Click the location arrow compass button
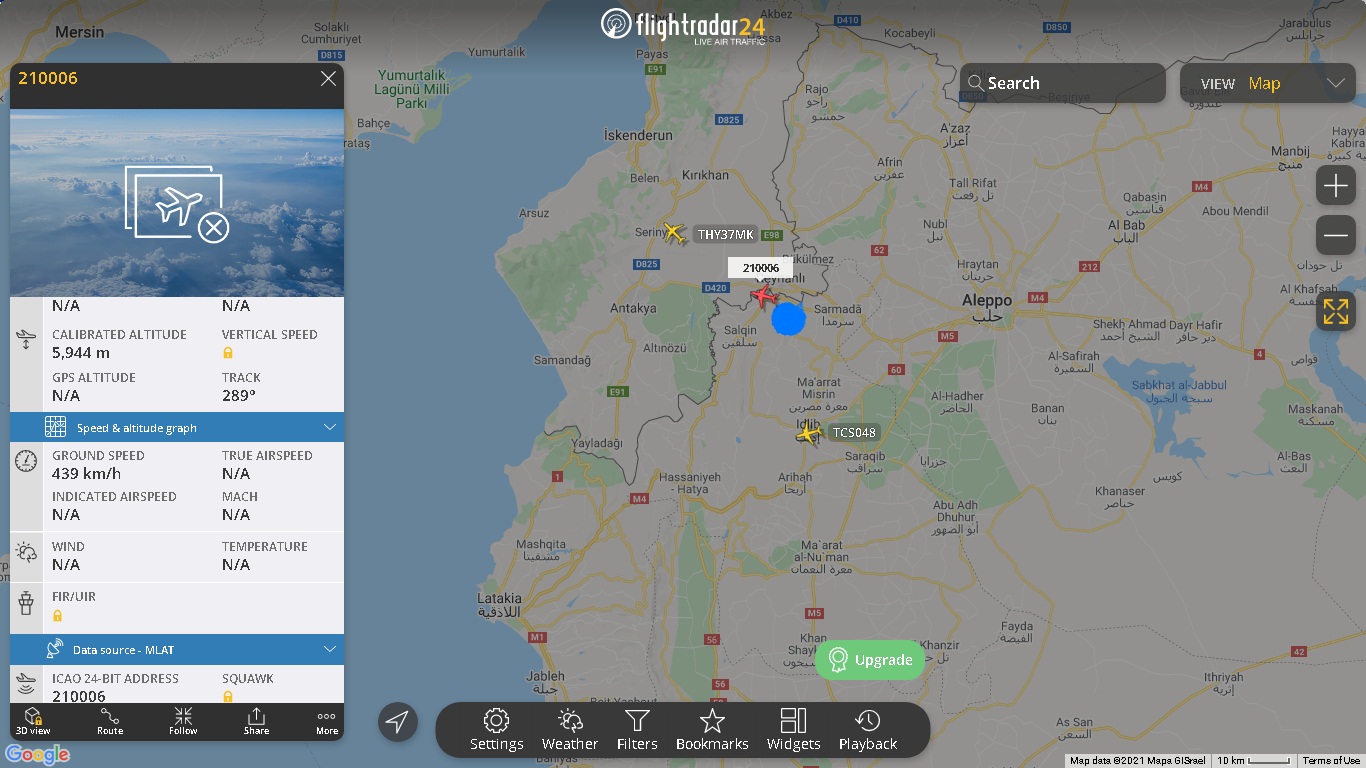This screenshot has width=1366, height=768. (x=398, y=722)
